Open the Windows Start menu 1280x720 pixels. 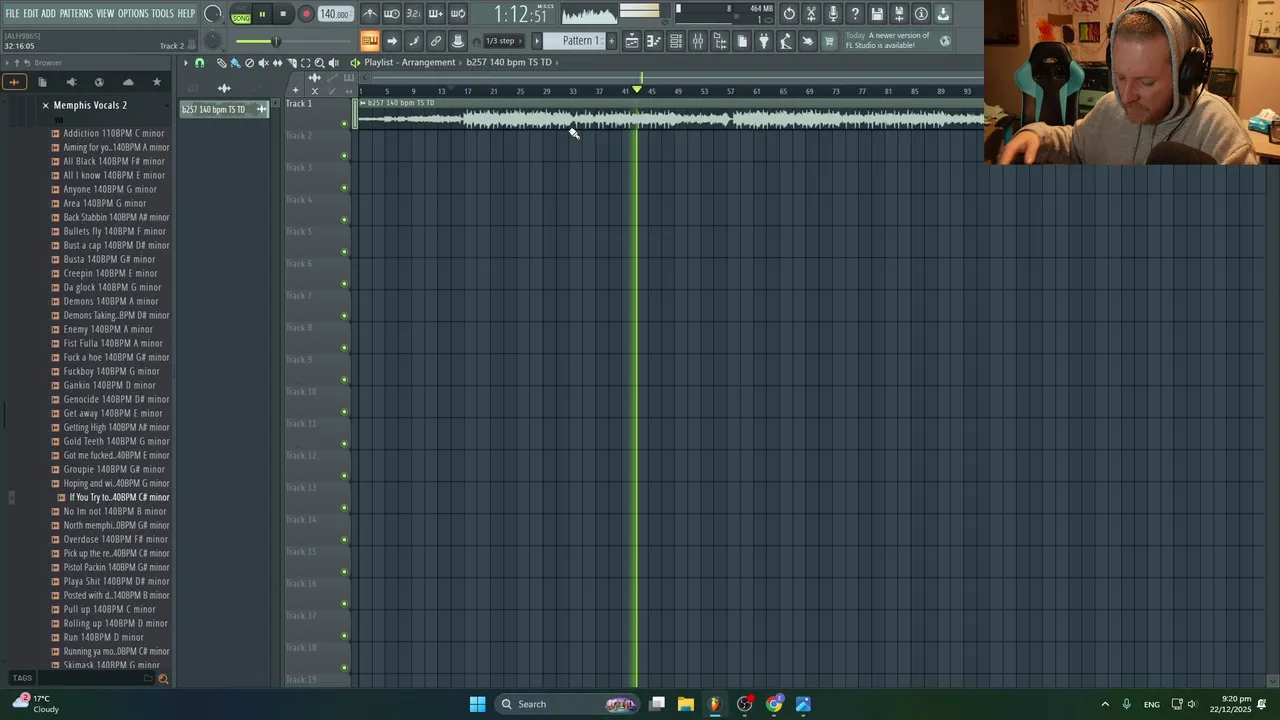pos(477,704)
